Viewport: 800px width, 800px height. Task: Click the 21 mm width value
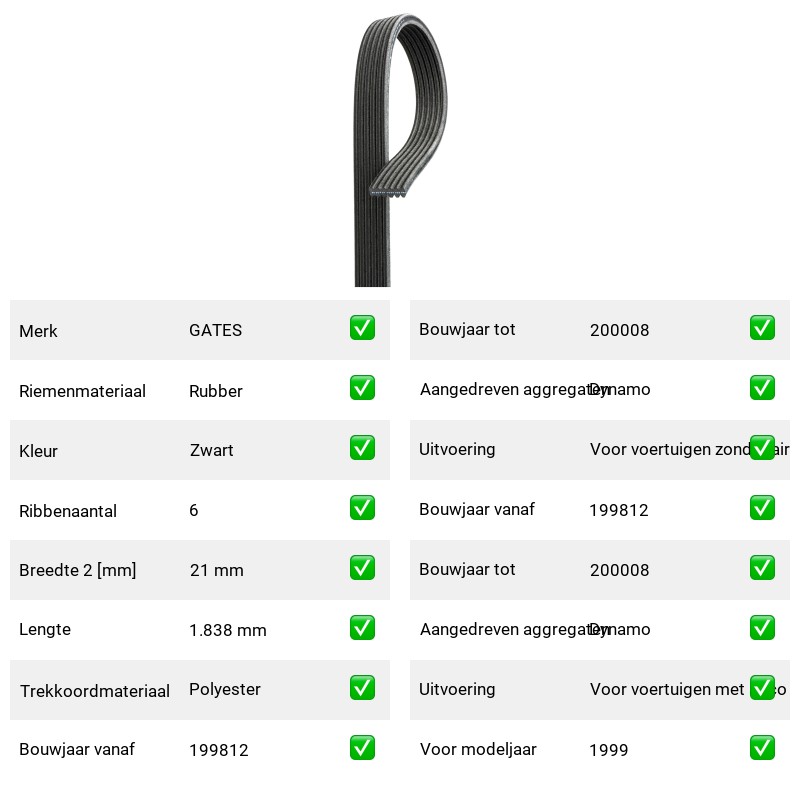point(216,570)
